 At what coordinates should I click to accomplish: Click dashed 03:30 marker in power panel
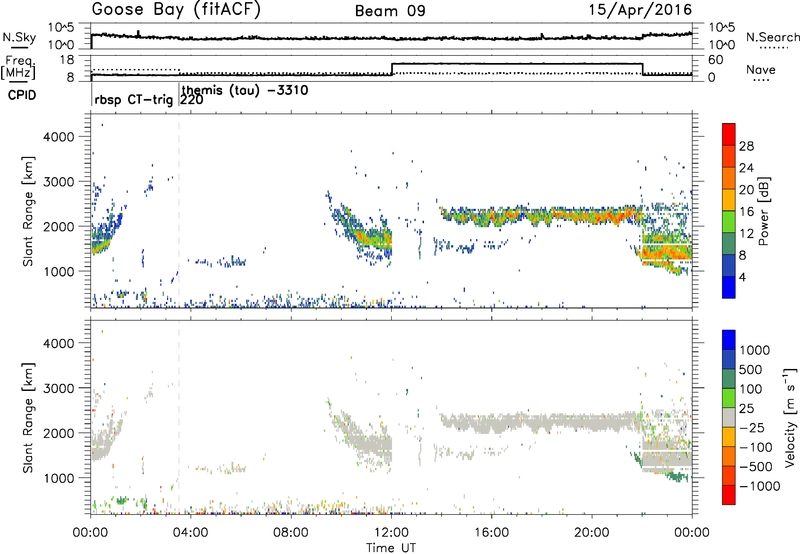click(179, 211)
